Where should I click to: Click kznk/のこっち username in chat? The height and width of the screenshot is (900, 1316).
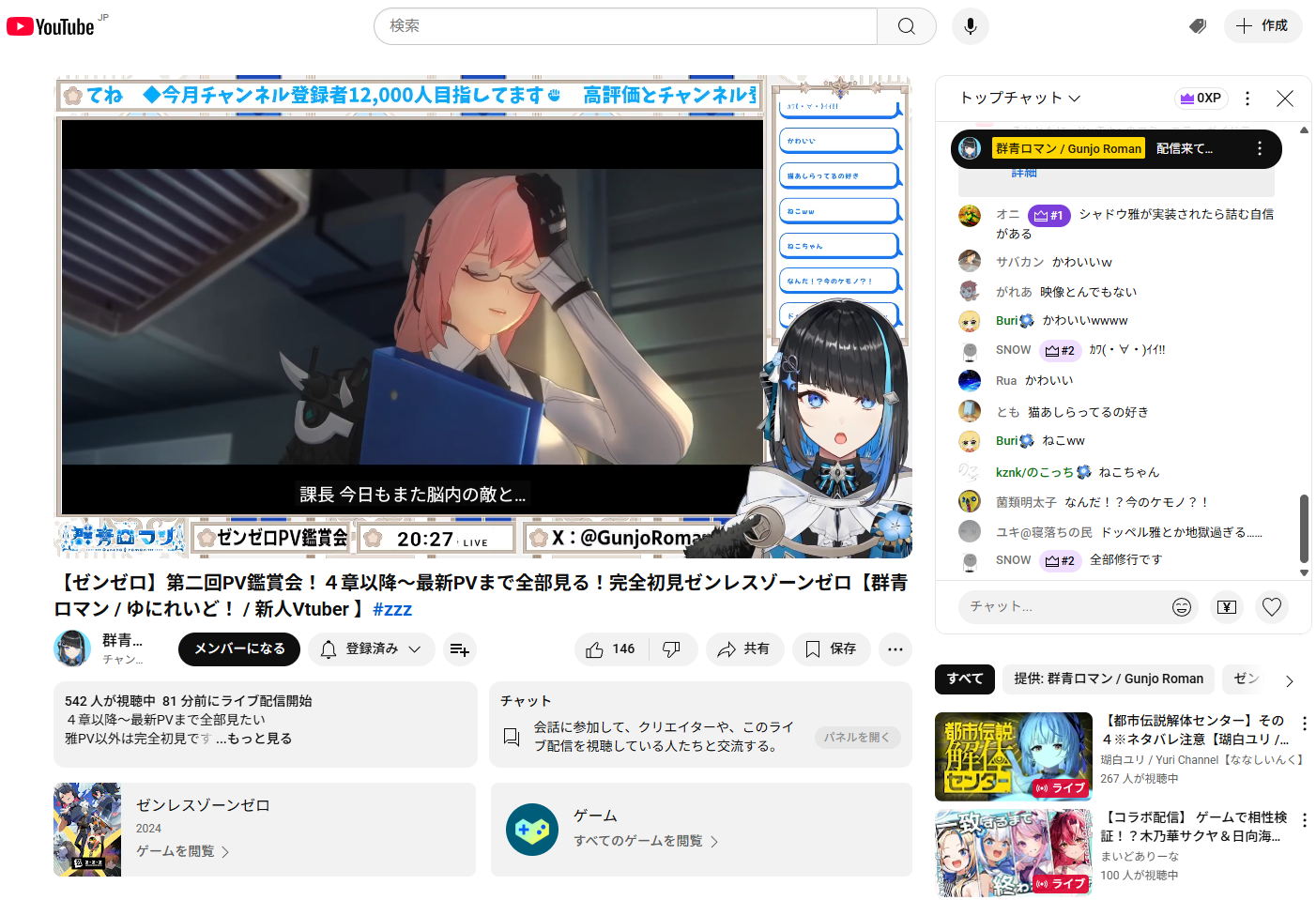coord(1034,472)
